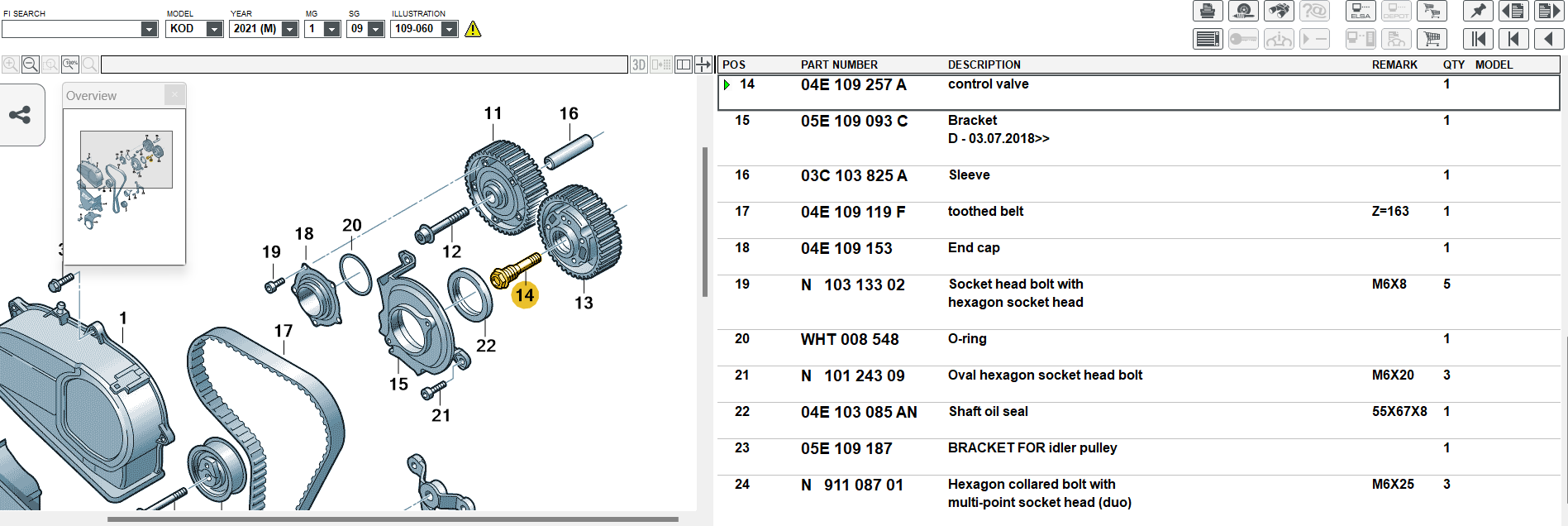Open the MG dropdown
1568x526 pixels.
pyautogui.click(x=331, y=29)
